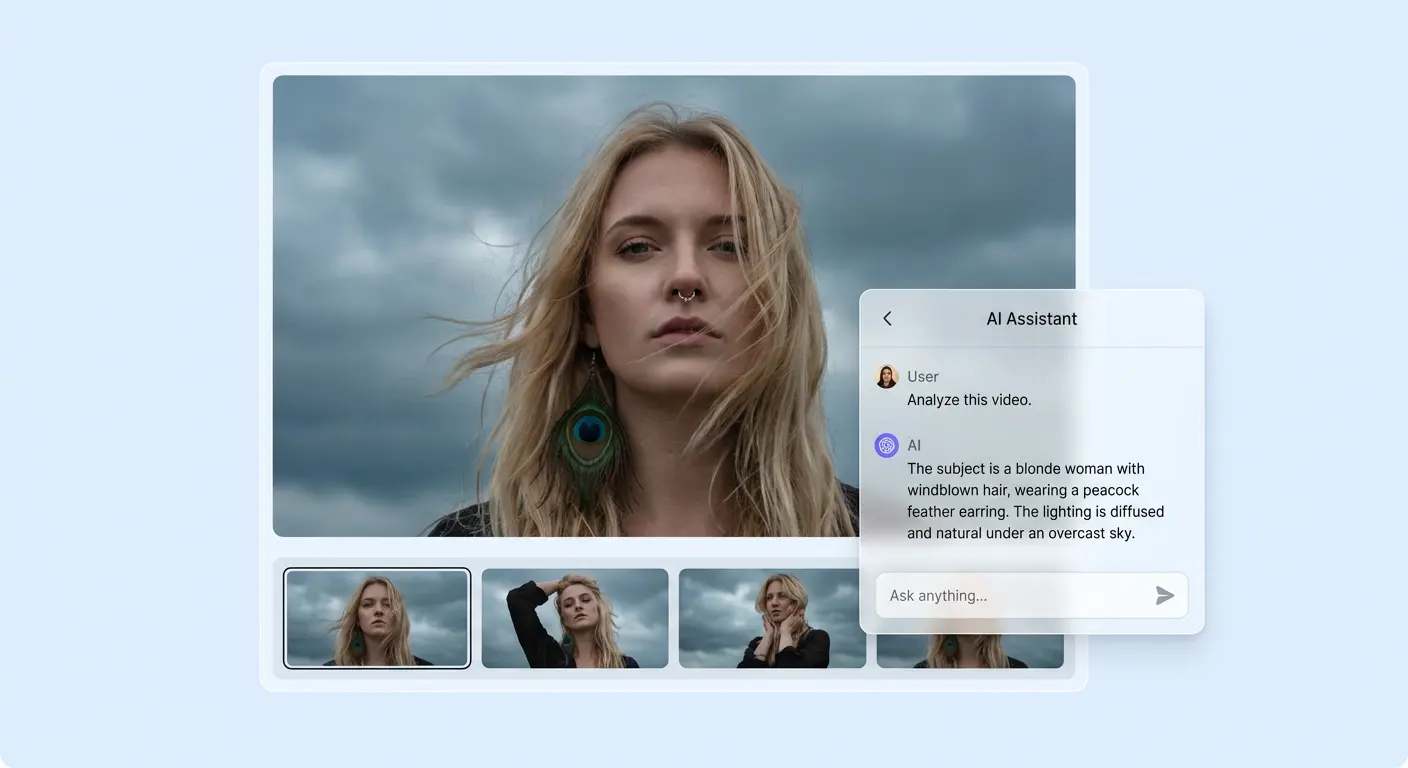Open the thumbnail of the woman touching her hair
Screen dimensions: 1408x768
point(574,617)
